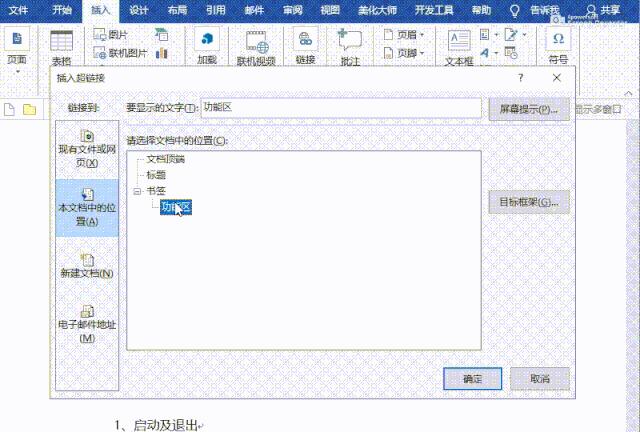Open the WordArt dropdown arrow

point(496,53)
